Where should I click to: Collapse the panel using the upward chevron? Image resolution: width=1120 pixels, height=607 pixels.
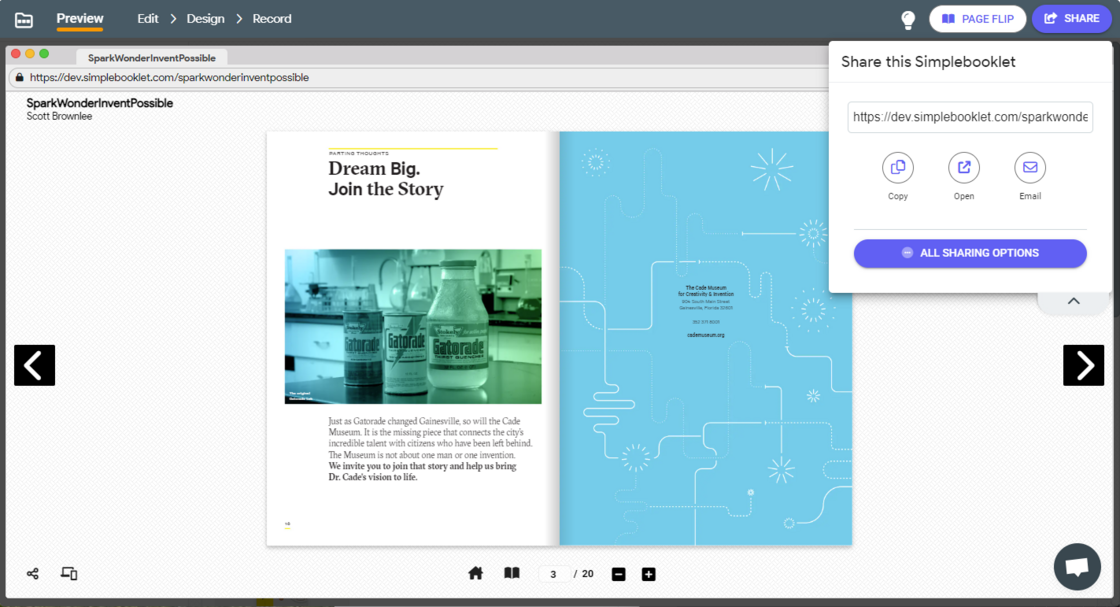(1072, 300)
